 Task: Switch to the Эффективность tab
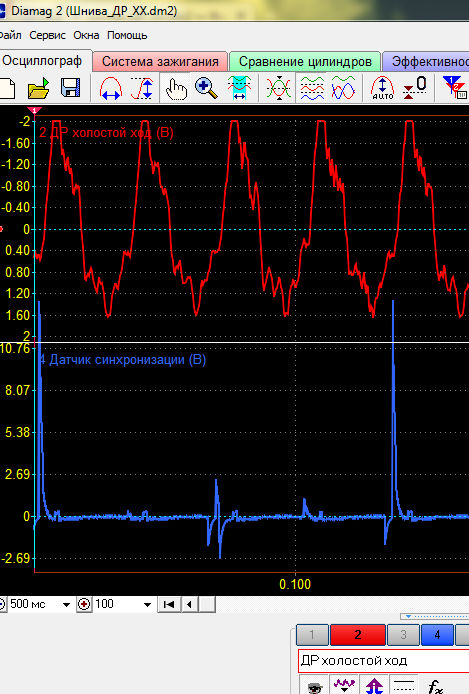coord(426,62)
